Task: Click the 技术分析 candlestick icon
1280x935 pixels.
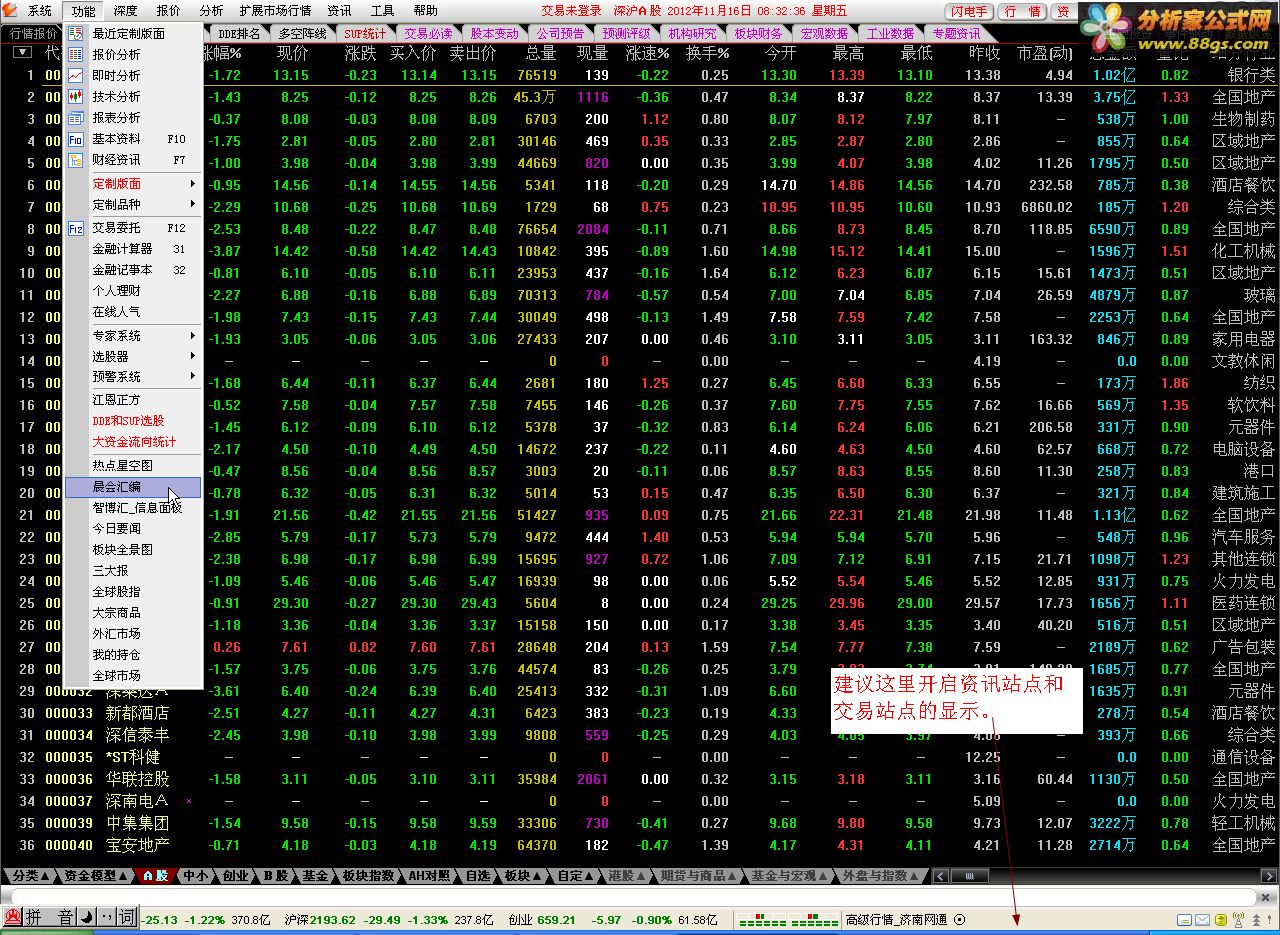Action: pyautogui.click(x=76, y=97)
